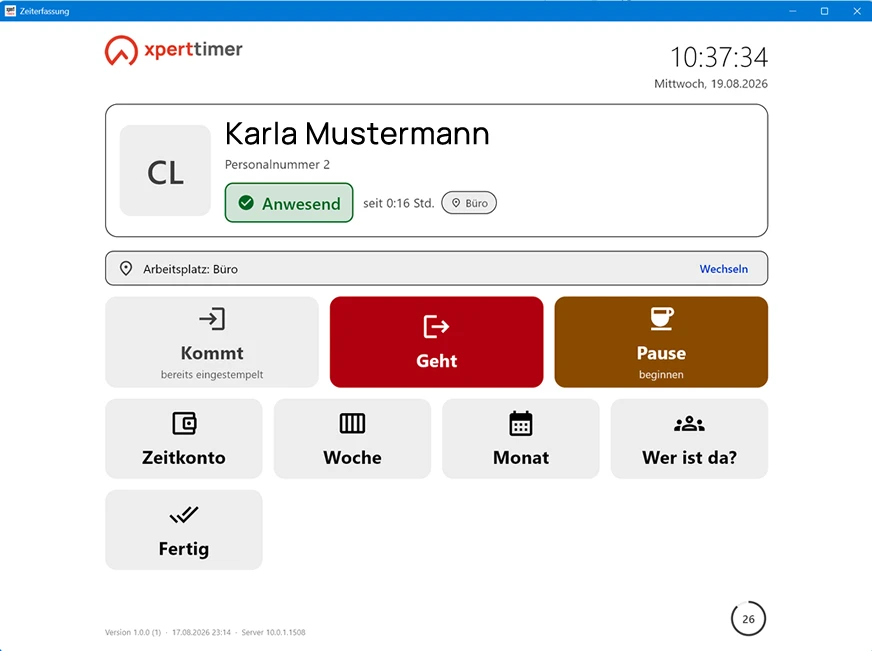
Task: Click the clock showing 10:37:34
Action: [x=719, y=57]
